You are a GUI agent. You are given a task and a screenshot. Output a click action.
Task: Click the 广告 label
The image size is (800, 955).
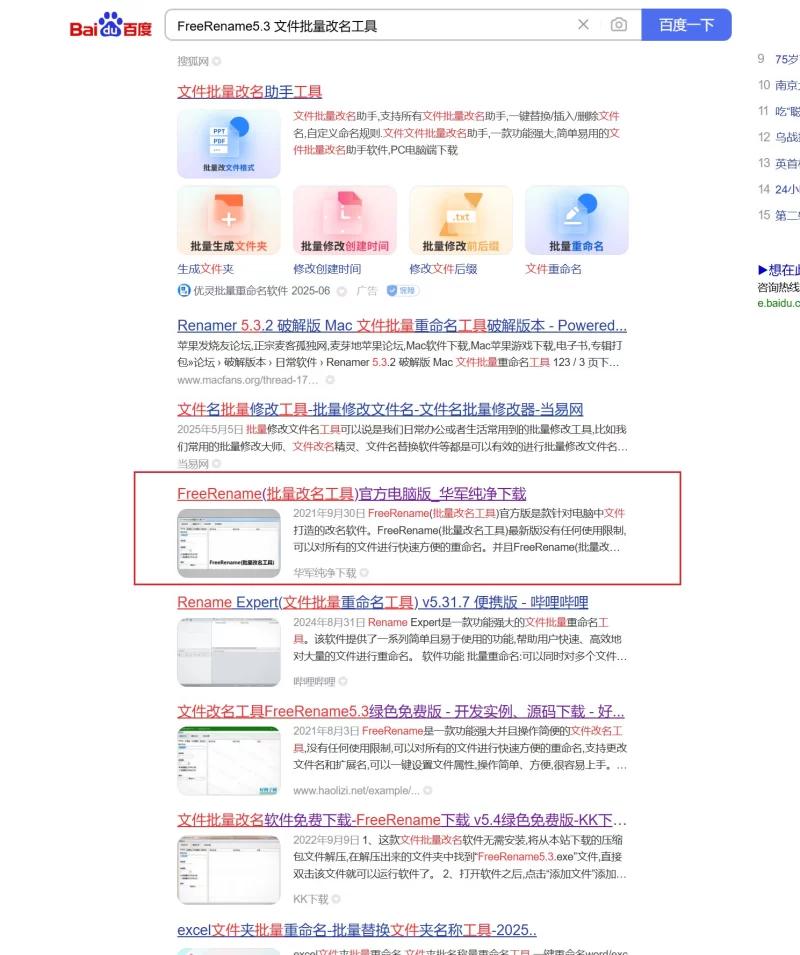coord(367,291)
